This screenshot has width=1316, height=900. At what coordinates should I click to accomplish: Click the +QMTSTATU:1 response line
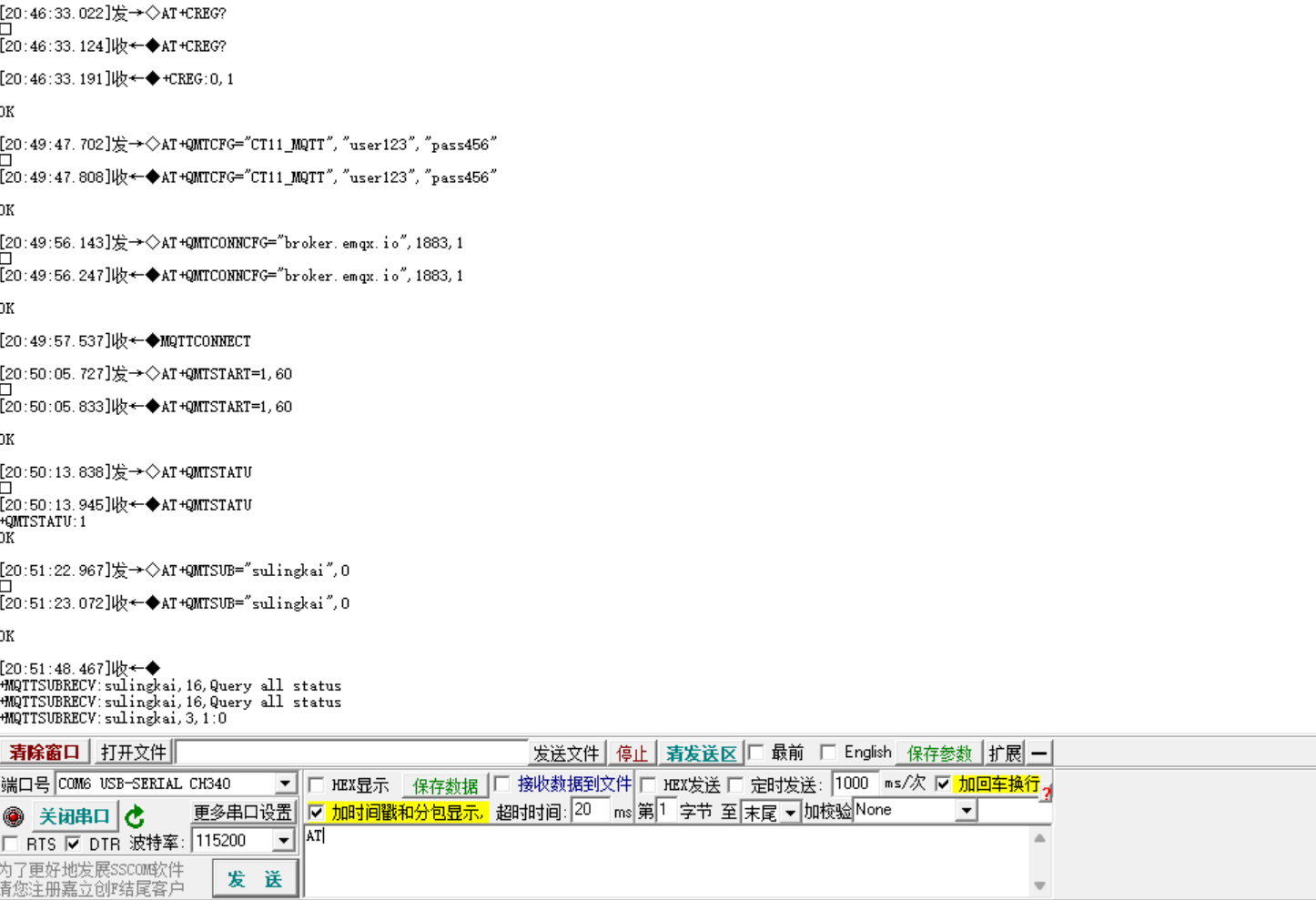tap(44, 521)
